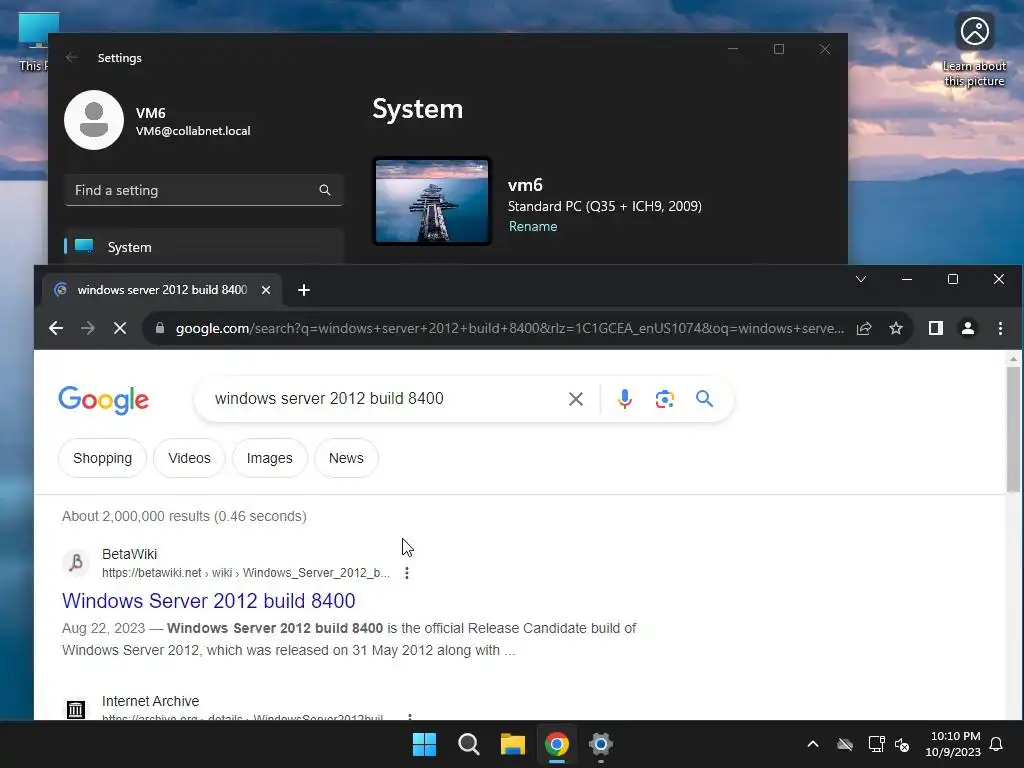Open File Explorer from taskbar
This screenshot has width=1024, height=768.
[513, 744]
